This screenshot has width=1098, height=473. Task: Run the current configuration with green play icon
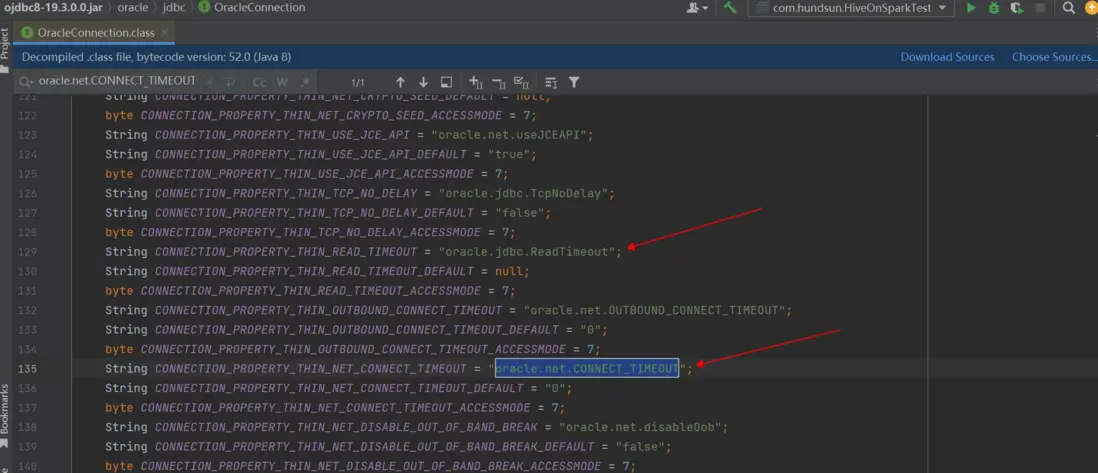click(970, 8)
